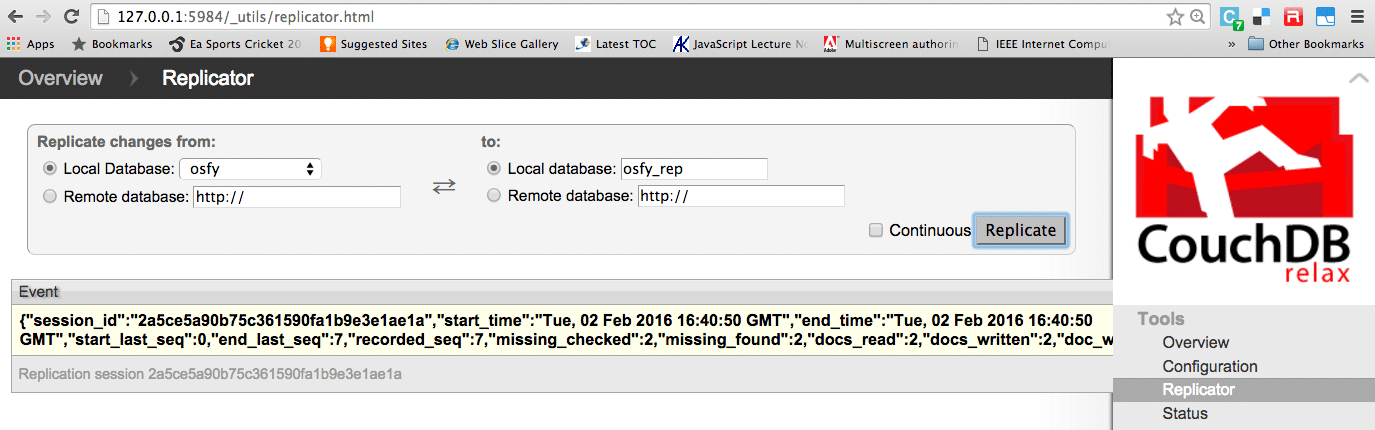Collapse the sidebar with the up arrow

point(1357,77)
